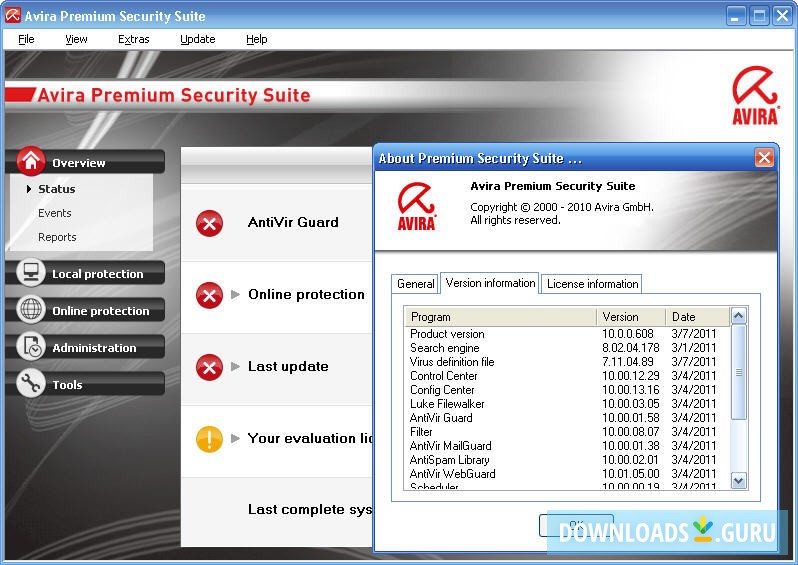Sort by Date column header
The image size is (798, 565).
(697, 317)
